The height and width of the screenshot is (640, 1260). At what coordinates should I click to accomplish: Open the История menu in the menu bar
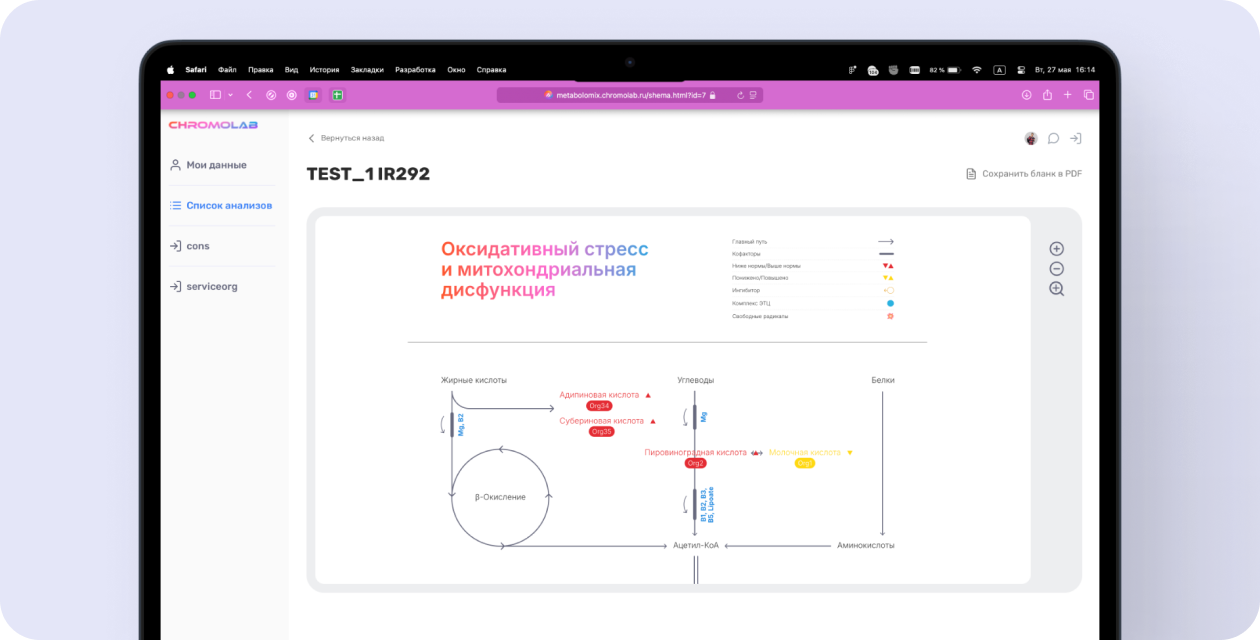coord(324,70)
